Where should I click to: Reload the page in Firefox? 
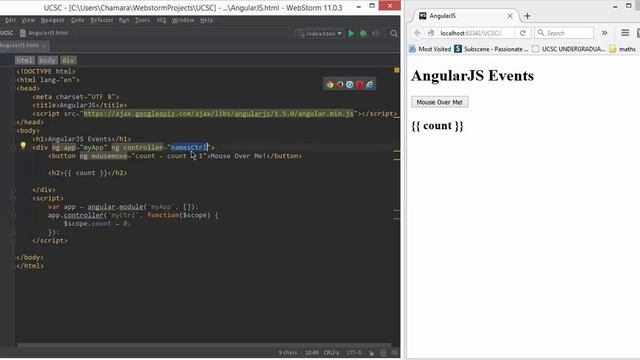(523, 33)
